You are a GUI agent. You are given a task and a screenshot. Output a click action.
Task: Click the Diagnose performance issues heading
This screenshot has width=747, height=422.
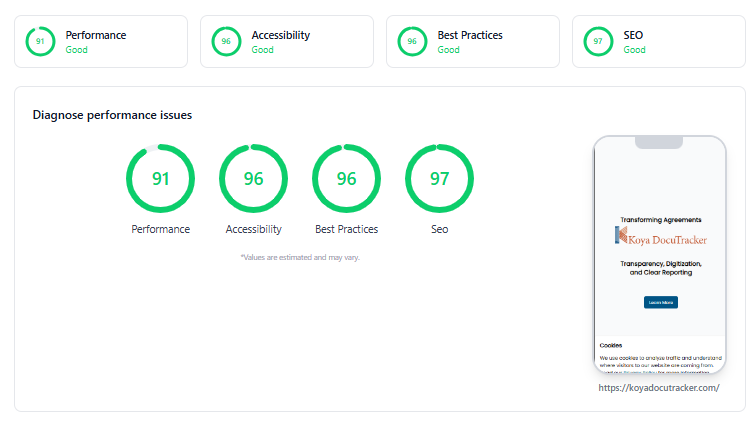(112, 115)
